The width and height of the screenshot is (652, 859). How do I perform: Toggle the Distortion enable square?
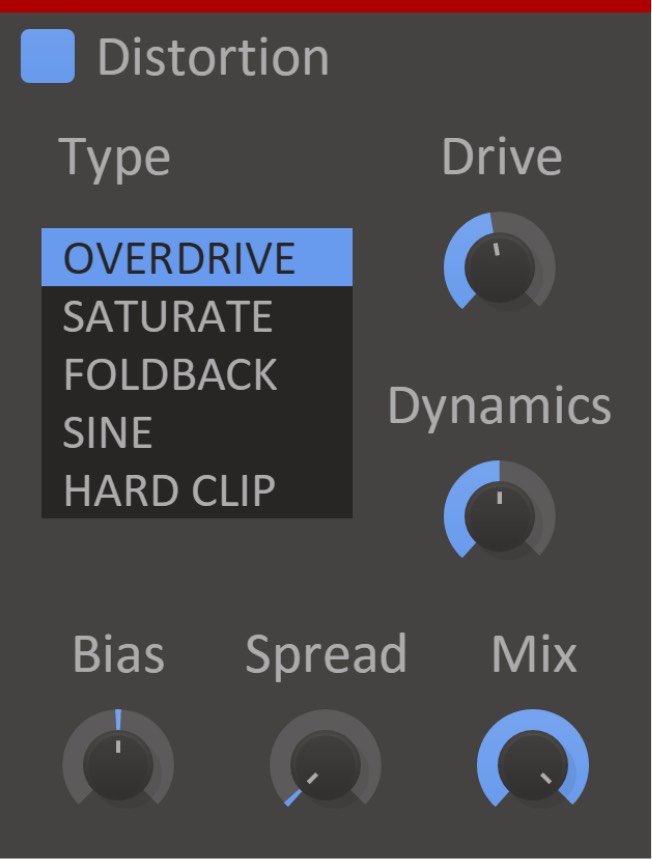tap(48, 56)
